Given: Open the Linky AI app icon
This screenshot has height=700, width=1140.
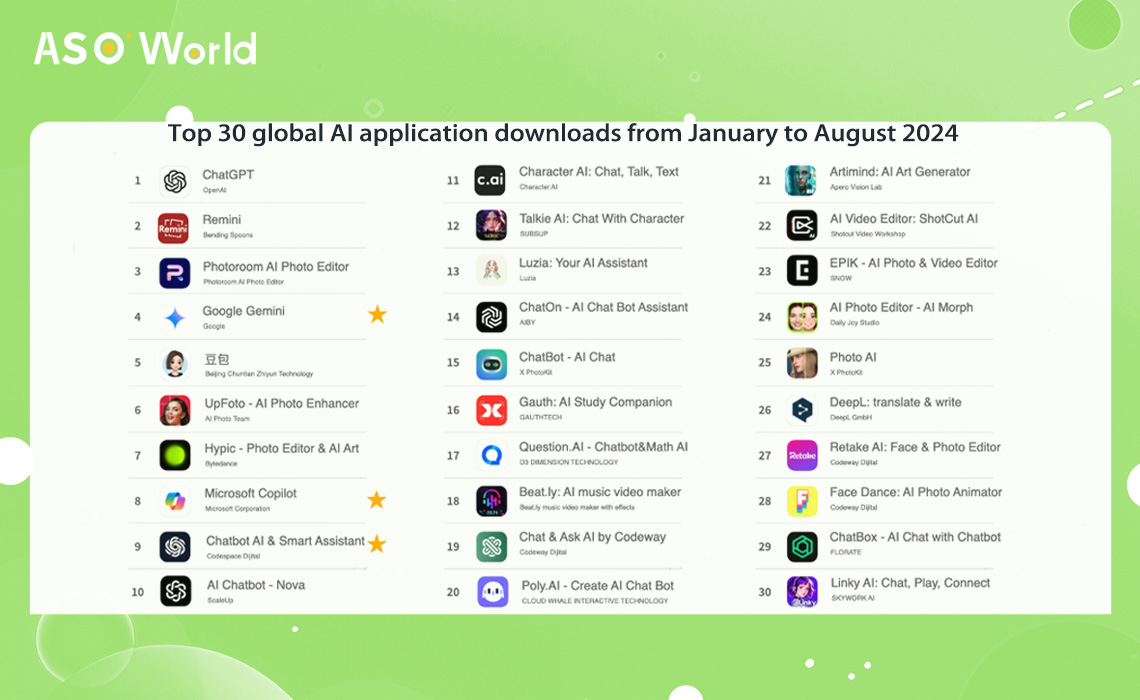Looking at the screenshot, I should [801, 591].
